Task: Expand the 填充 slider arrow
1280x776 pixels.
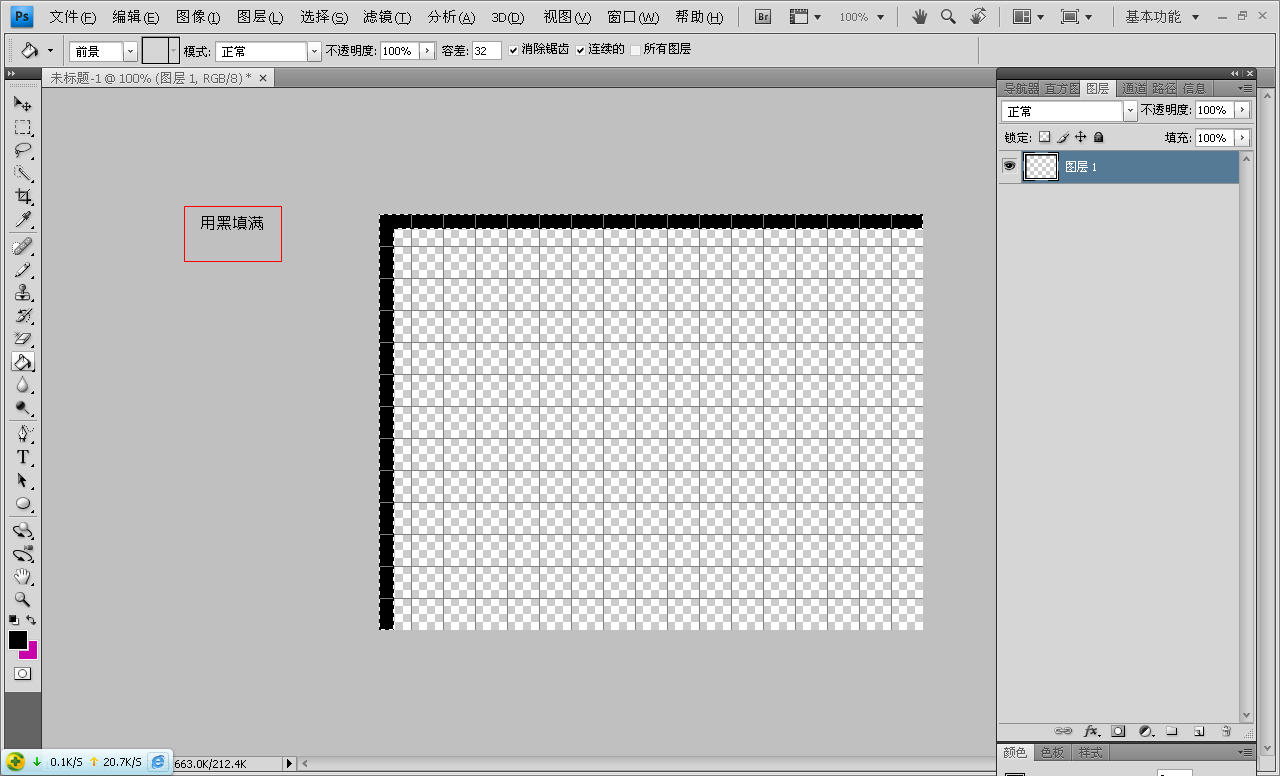Action: pyautogui.click(x=1242, y=138)
